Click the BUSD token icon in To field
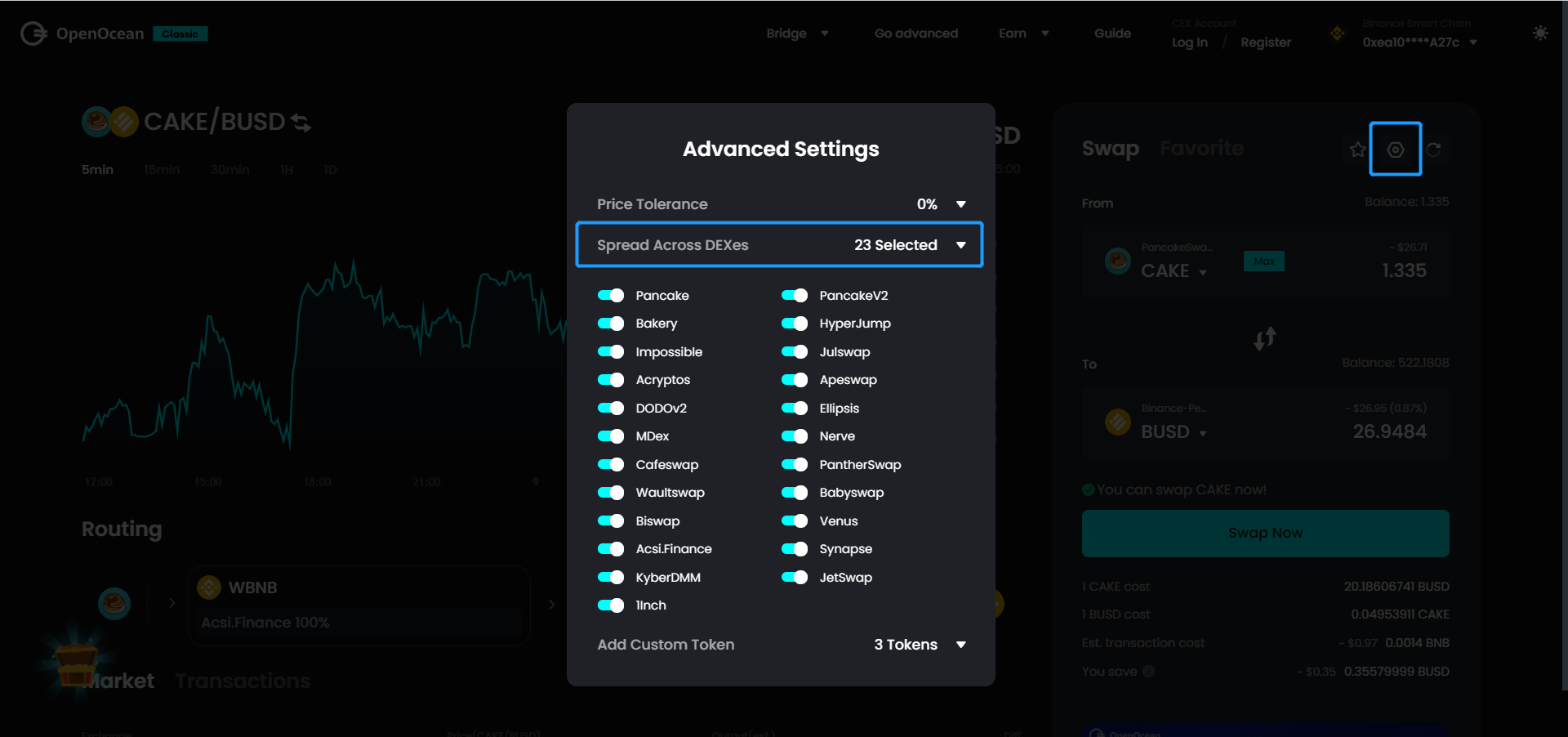Screen dimensions: 1568x737 pyautogui.click(x=1118, y=422)
